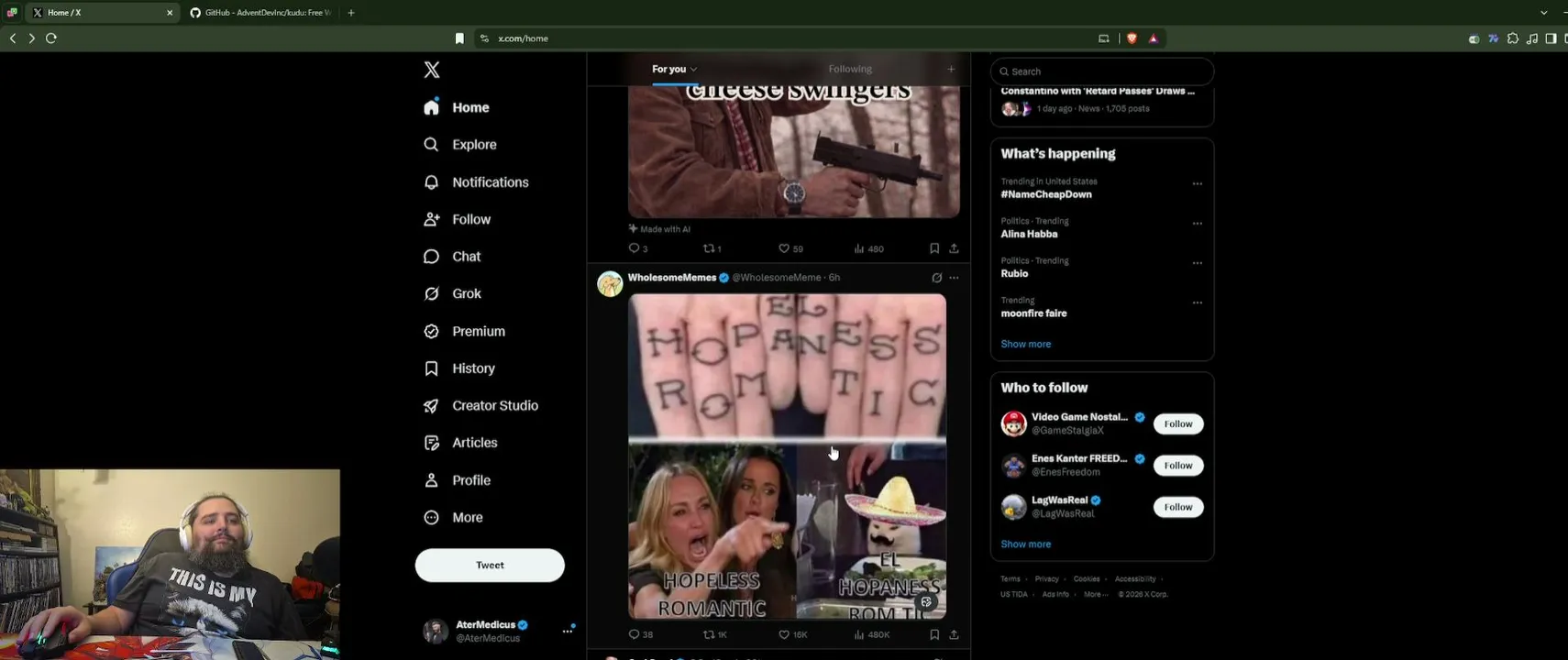This screenshot has width=1568, height=660.
Task: View analytics showing 480 views
Action: (x=868, y=248)
